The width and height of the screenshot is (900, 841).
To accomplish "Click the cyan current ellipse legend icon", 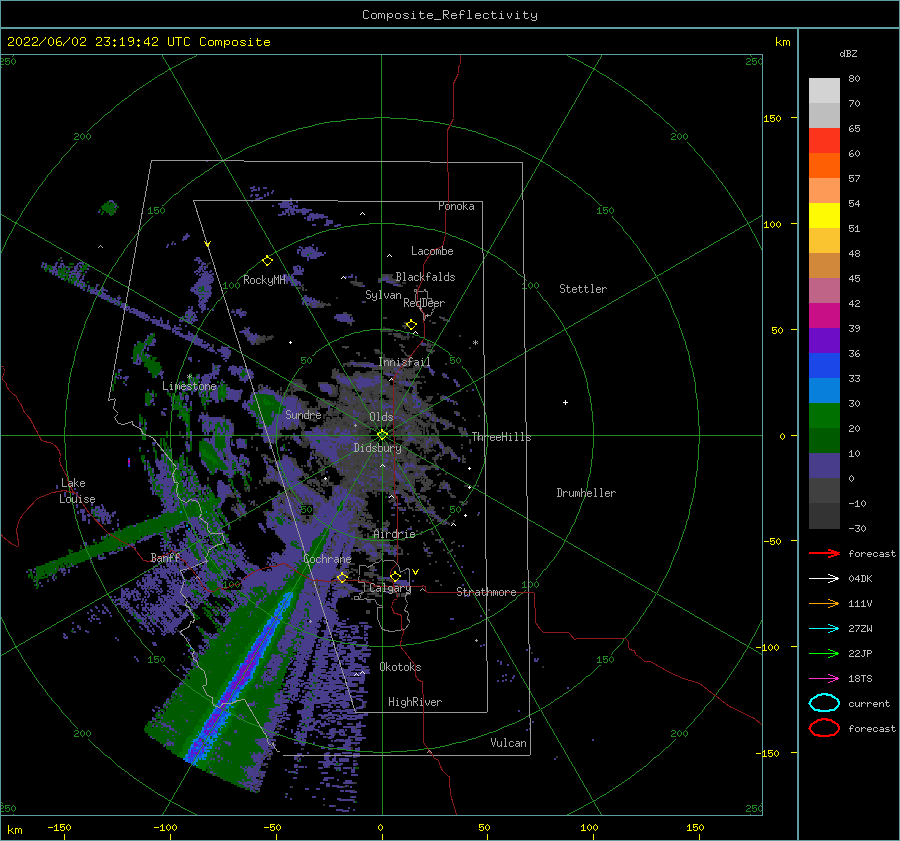I will [x=824, y=703].
